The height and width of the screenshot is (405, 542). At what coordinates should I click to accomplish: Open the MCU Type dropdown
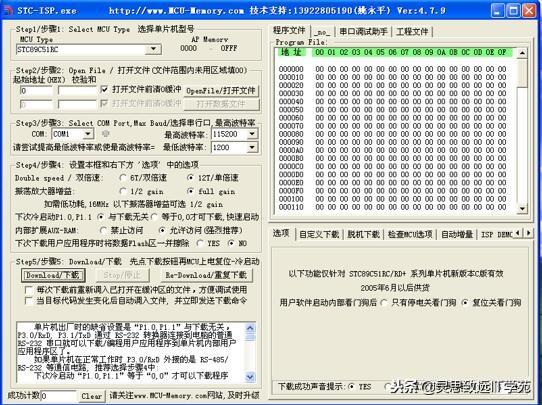click(x=153, y=49)
